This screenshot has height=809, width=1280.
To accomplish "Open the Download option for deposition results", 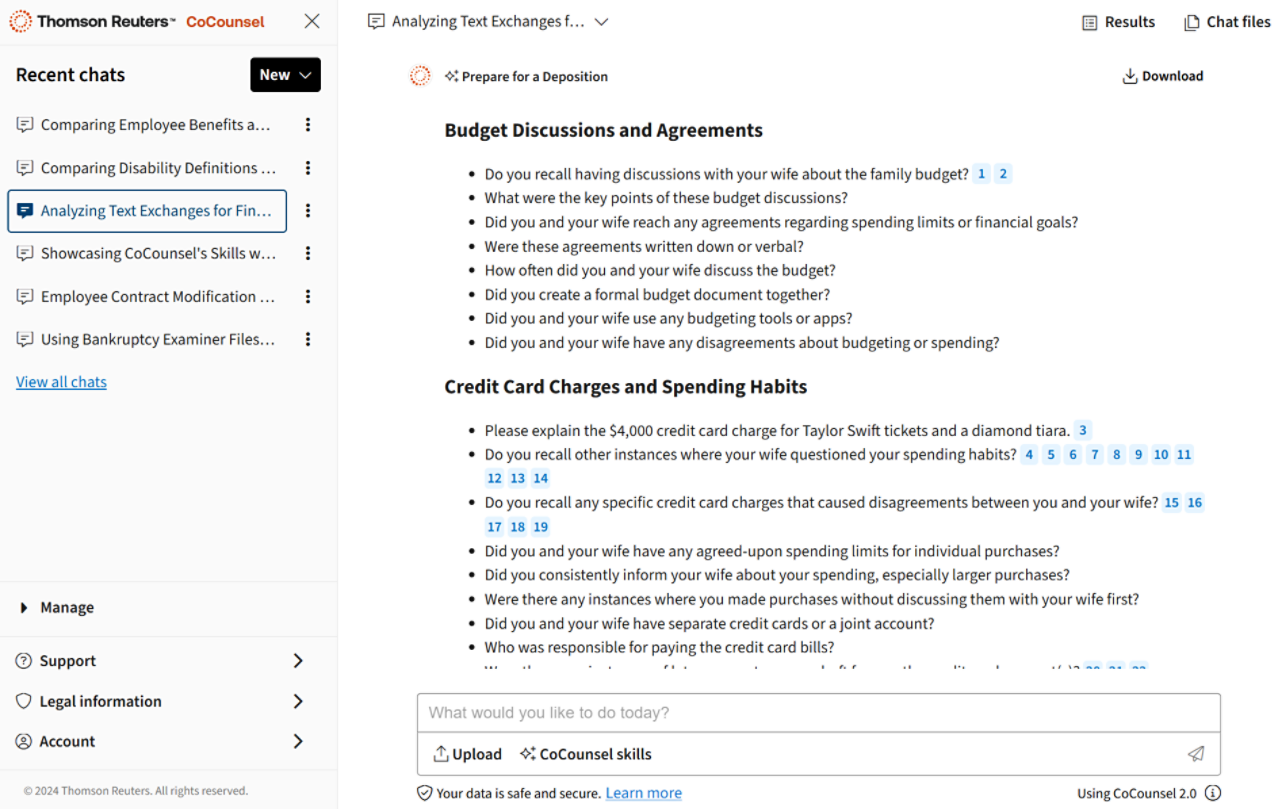I will [1162, 76].
